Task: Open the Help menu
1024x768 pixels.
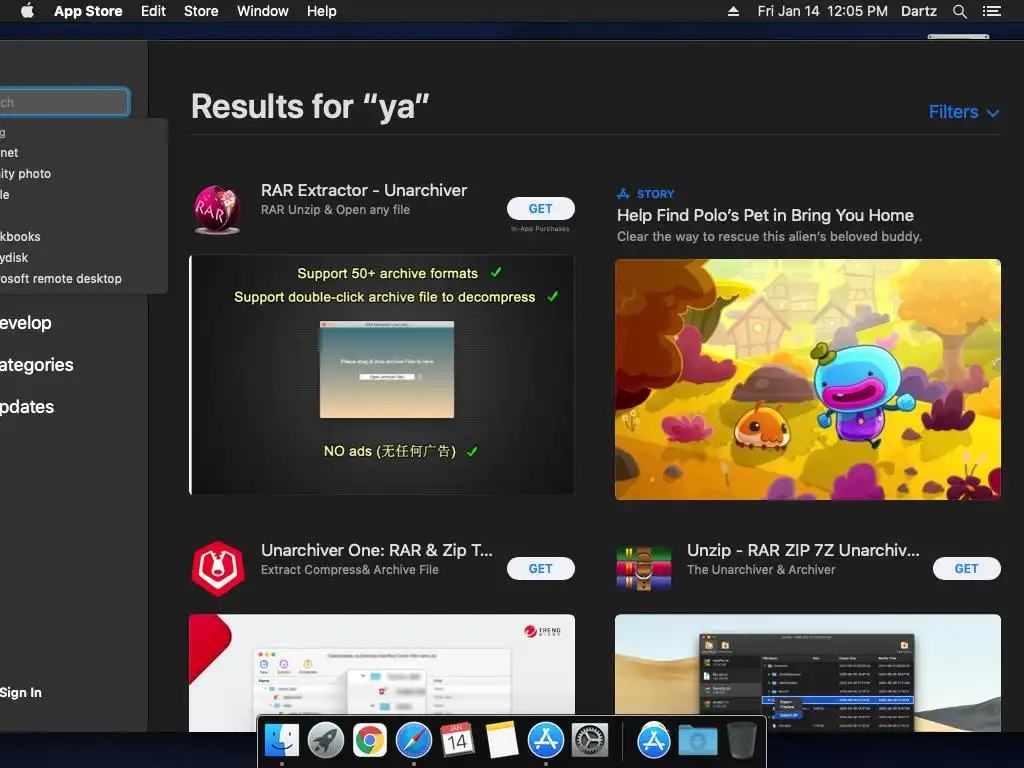Action: pos(322,11)
